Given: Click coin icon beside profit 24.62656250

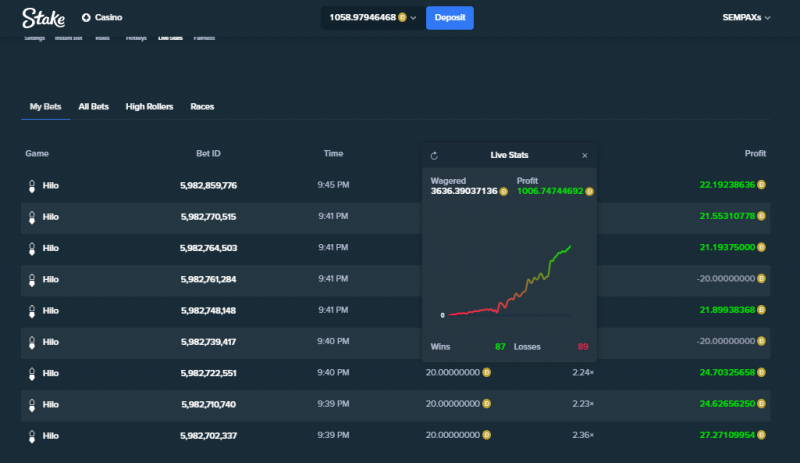Looking at the screenshot, I should (761, 403).
